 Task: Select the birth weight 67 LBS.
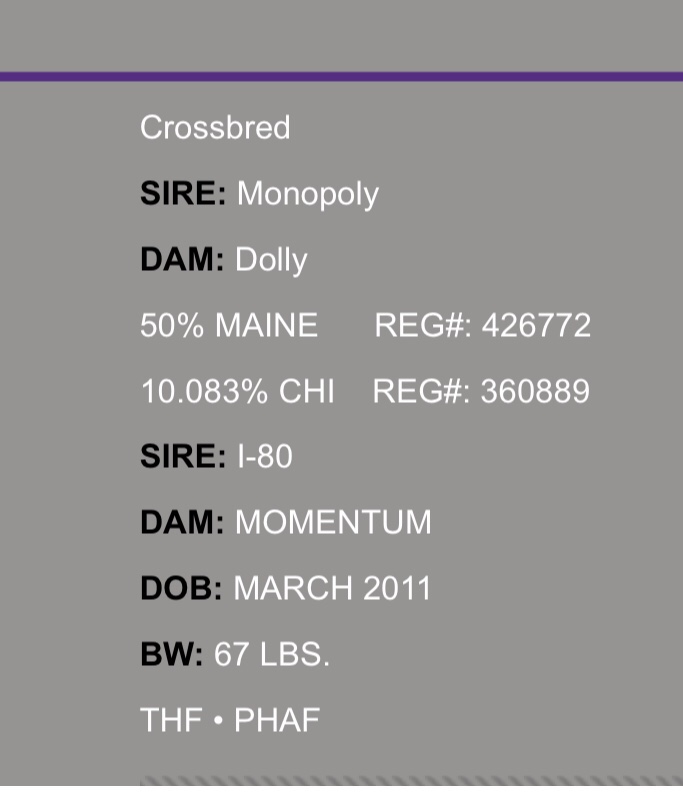pos(271,654)
